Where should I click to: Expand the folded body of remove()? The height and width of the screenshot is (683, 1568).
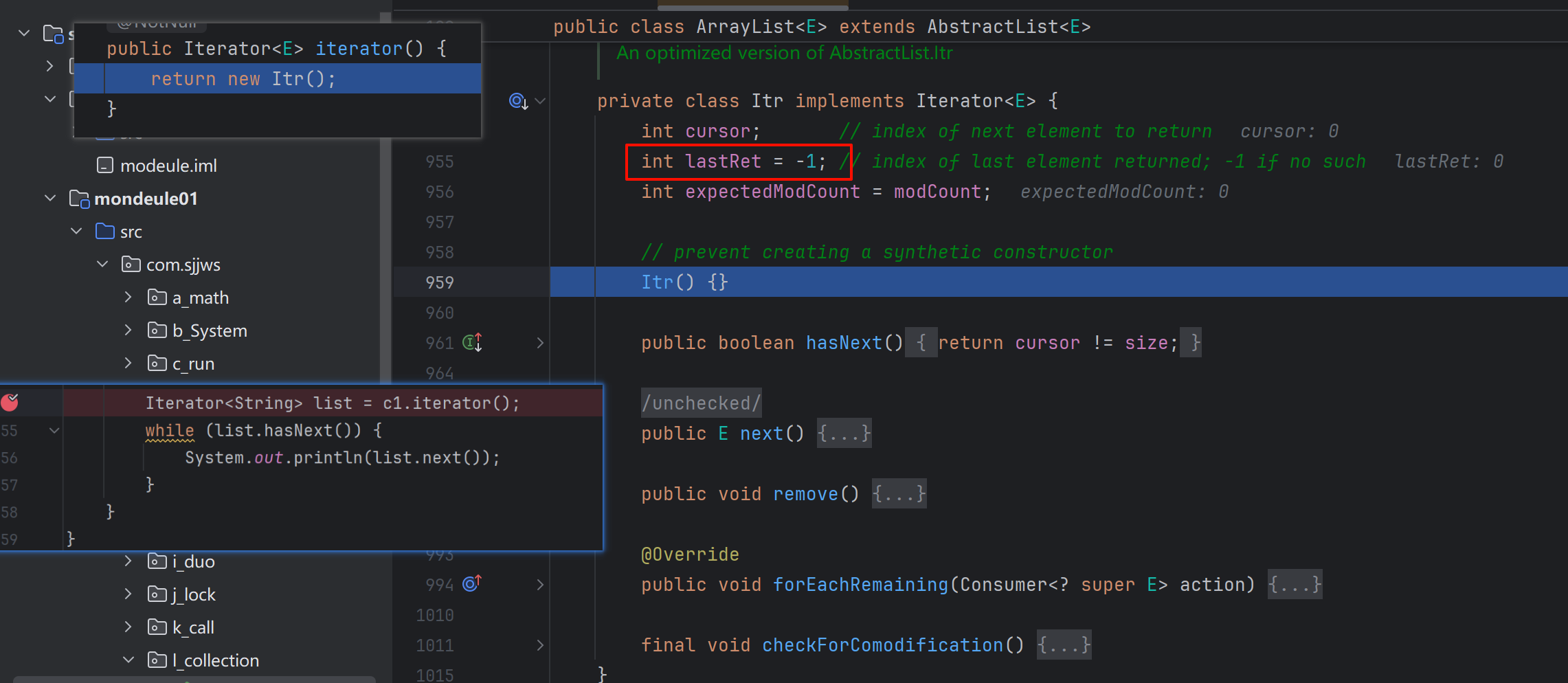pos(899,494)
